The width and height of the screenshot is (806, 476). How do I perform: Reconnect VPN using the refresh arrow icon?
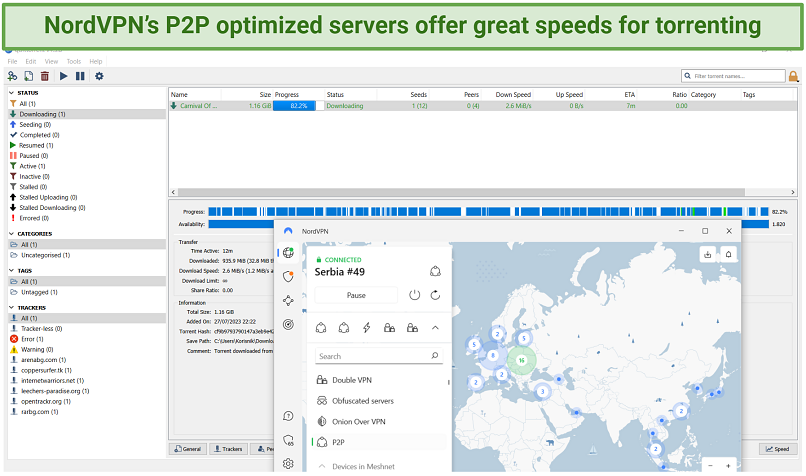point(435,295)
